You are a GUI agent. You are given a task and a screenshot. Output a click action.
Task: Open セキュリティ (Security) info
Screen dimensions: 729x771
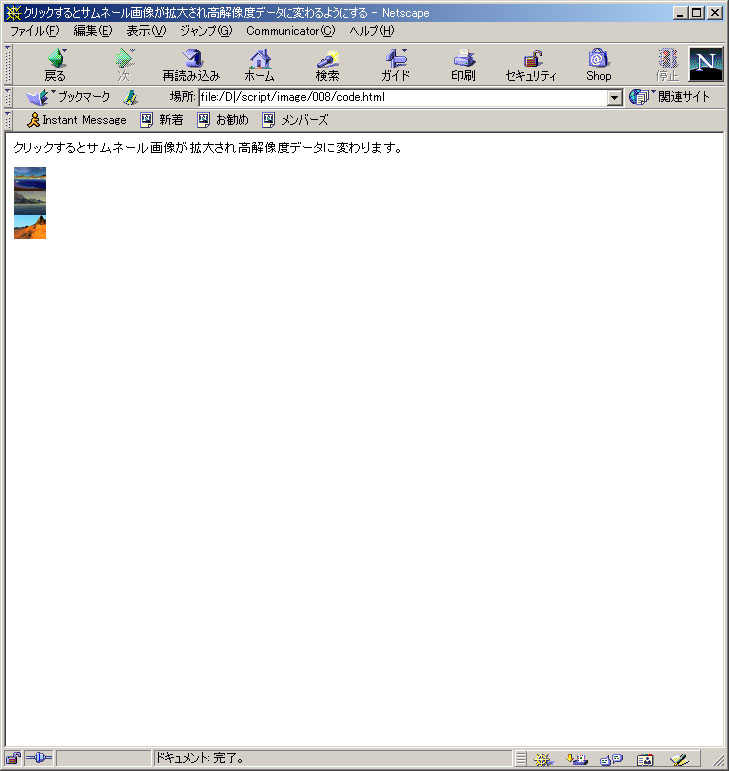[531, 64]
